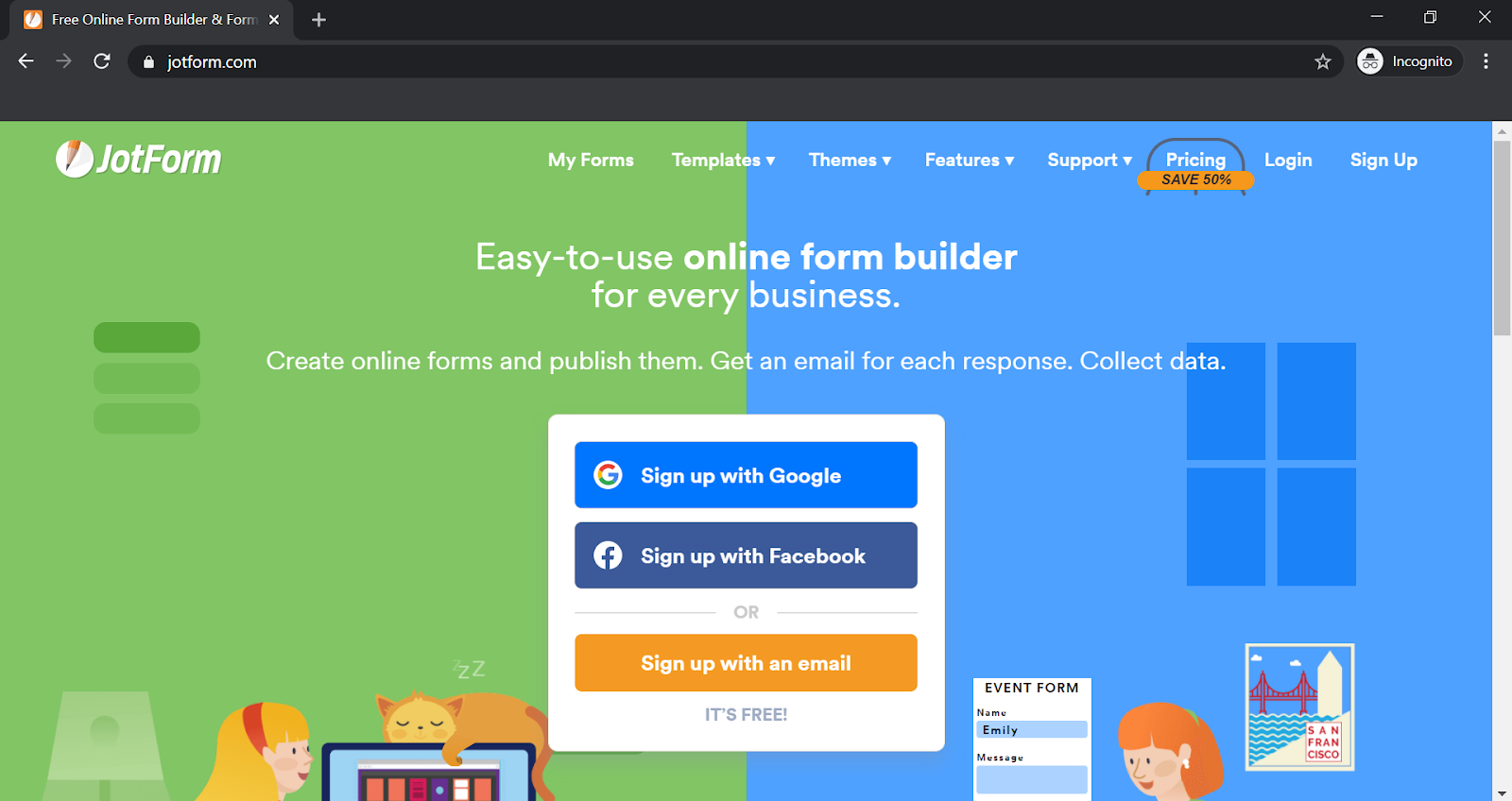The width and height of the screenshot is (1512, 801).
Task: Click the headline "online form builder" text
Action: coord(850,257)
